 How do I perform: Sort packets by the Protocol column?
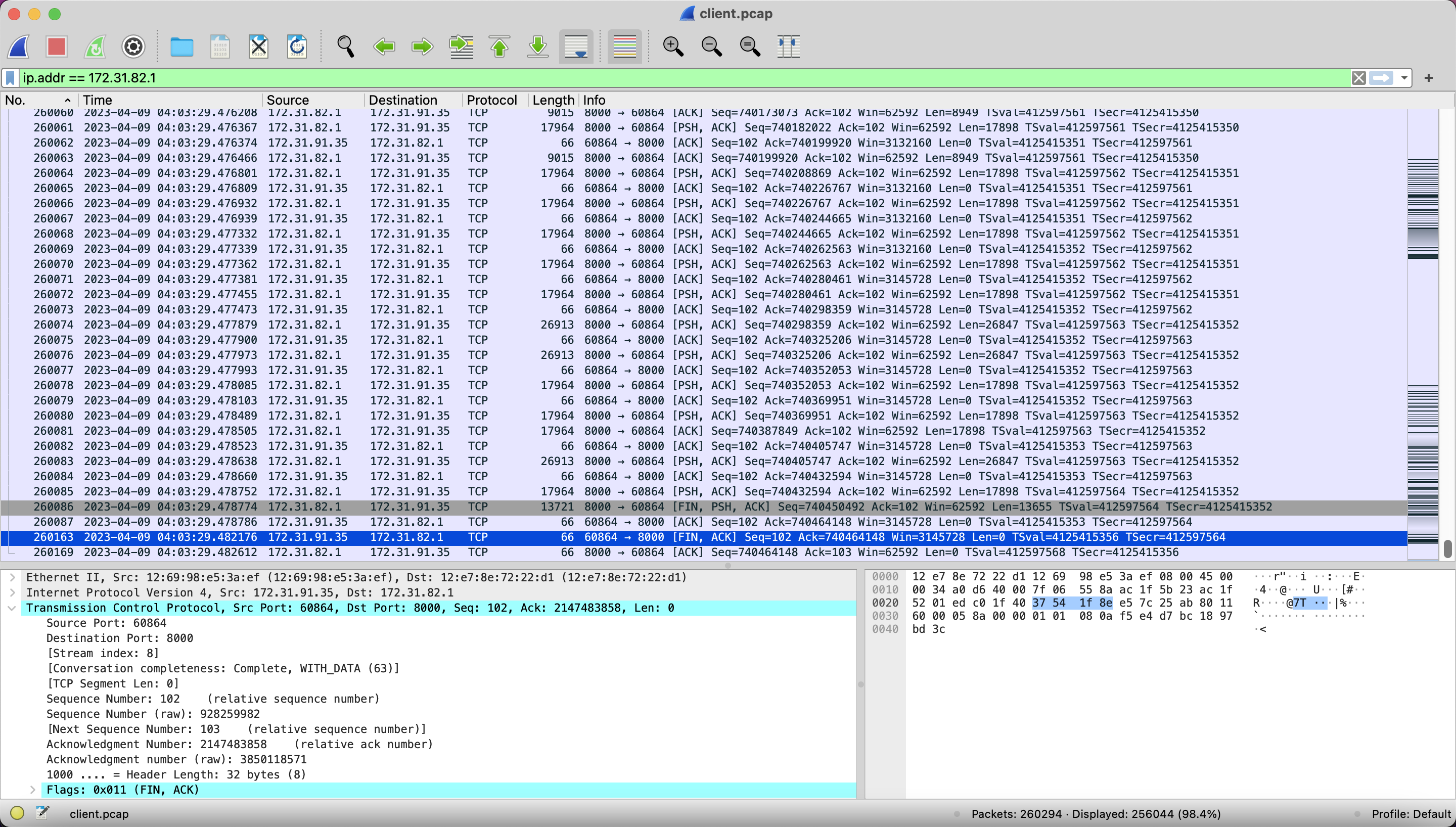tap(491, 100)
